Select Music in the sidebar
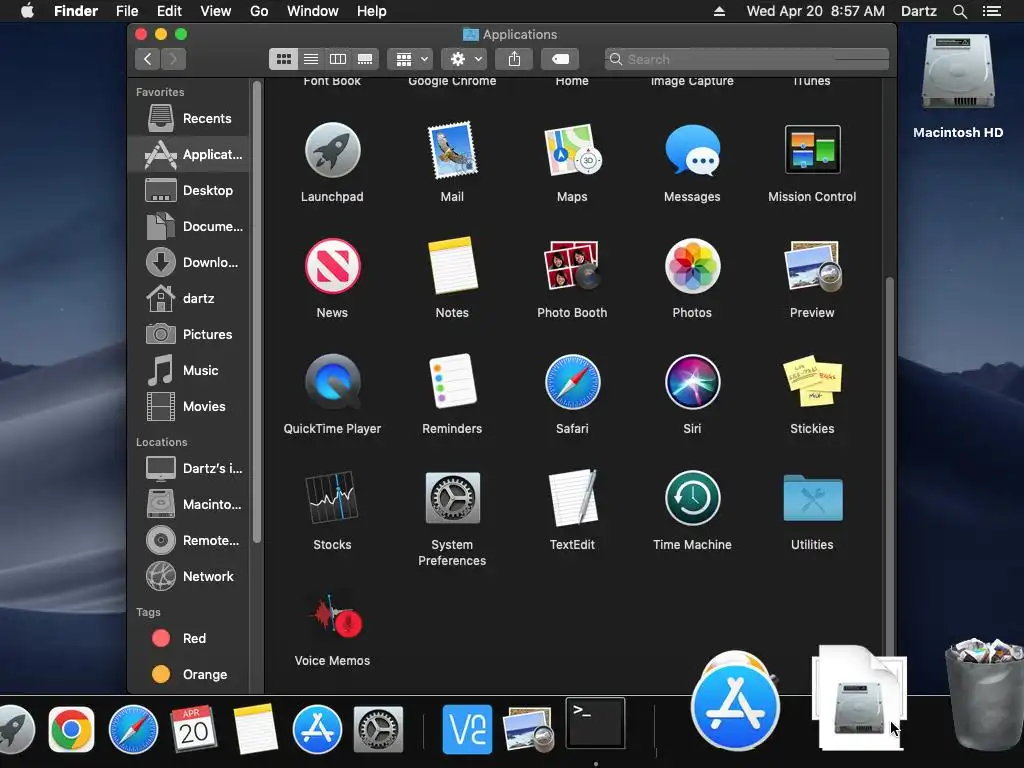This screenshot has height=768, width=1024. (189, 370)
